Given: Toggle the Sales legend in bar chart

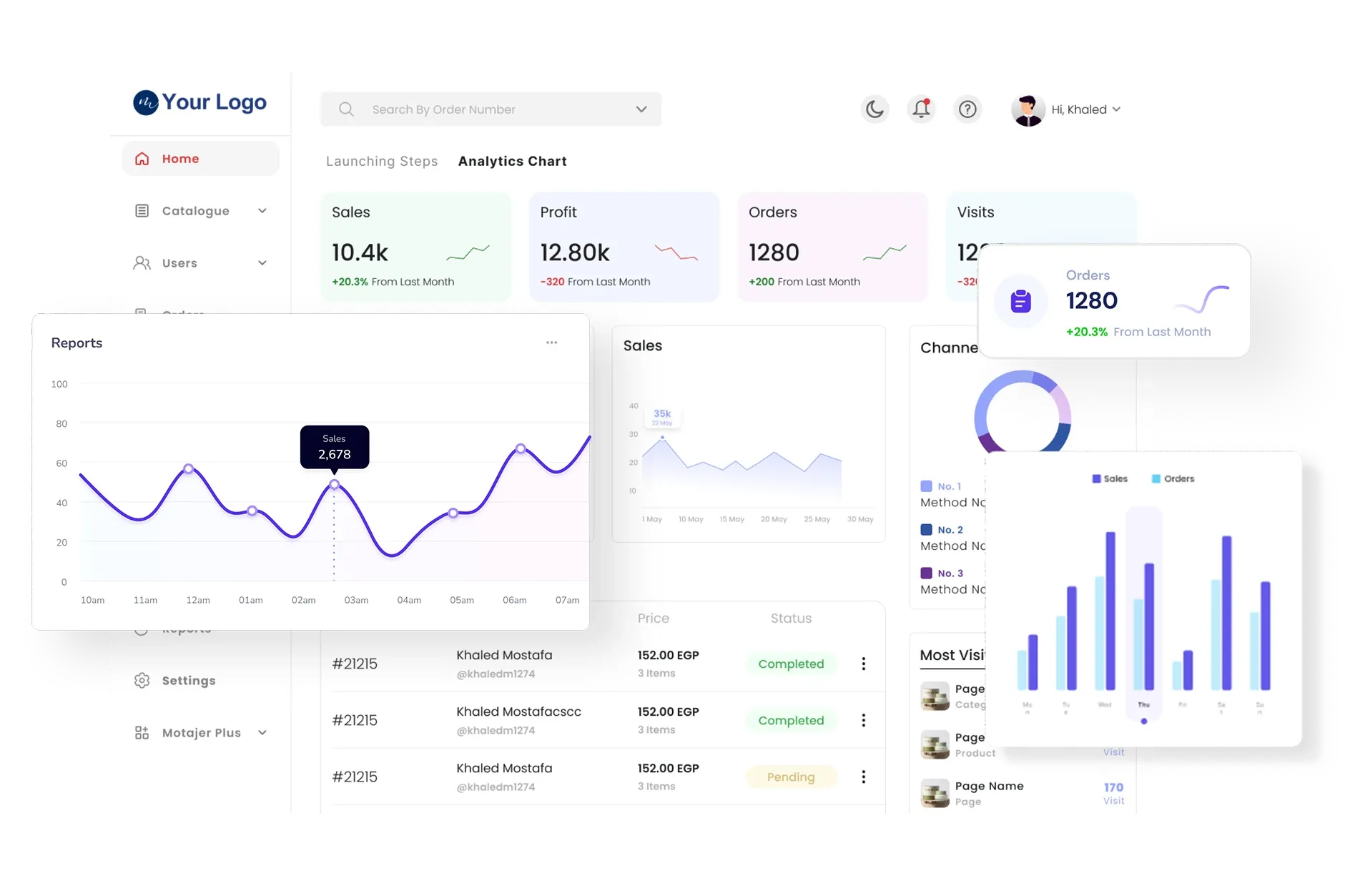Looking at the screenshot, I should pyautogui.click(x=1109, y=478).
